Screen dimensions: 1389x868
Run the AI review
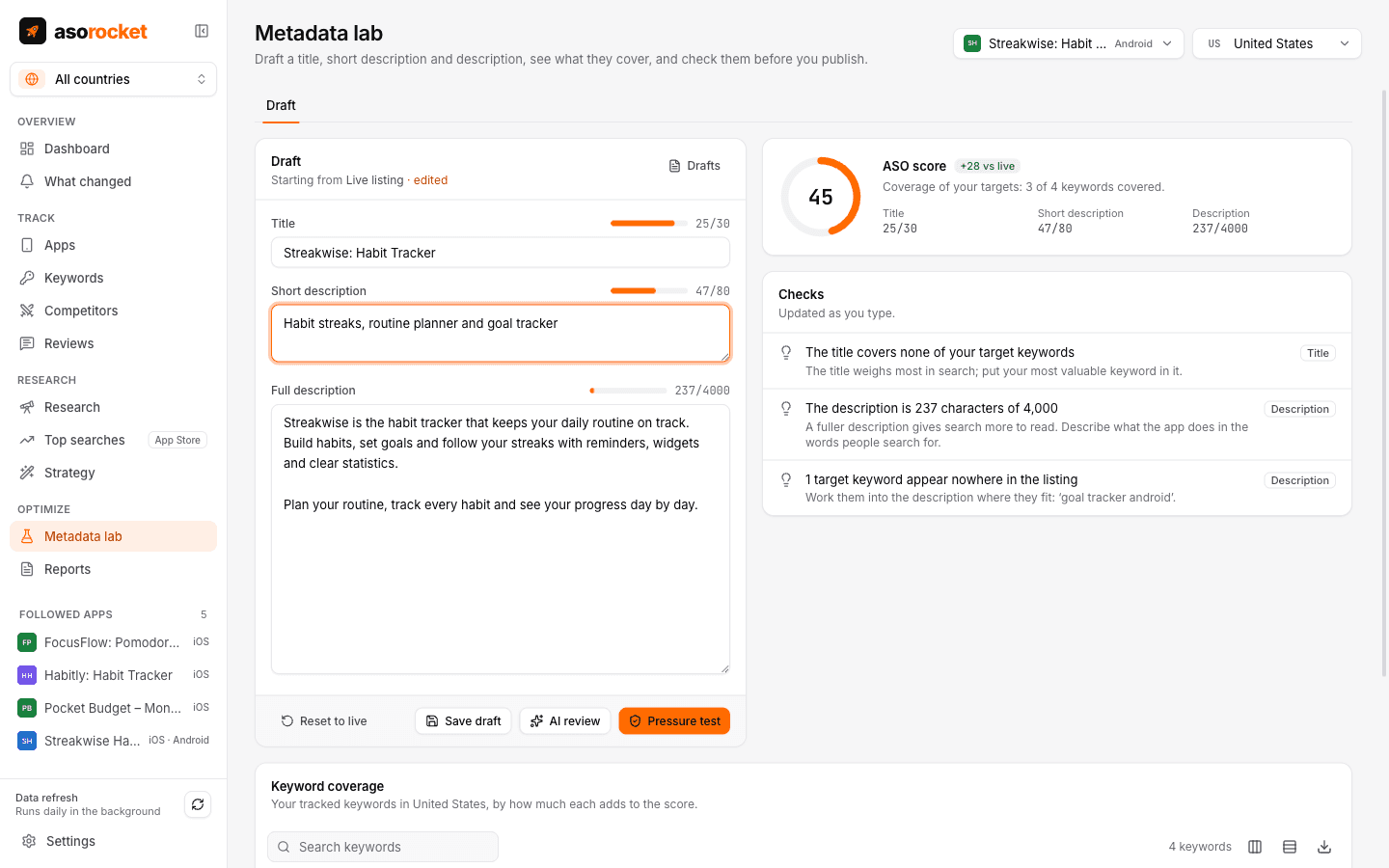tap(565, 721)
